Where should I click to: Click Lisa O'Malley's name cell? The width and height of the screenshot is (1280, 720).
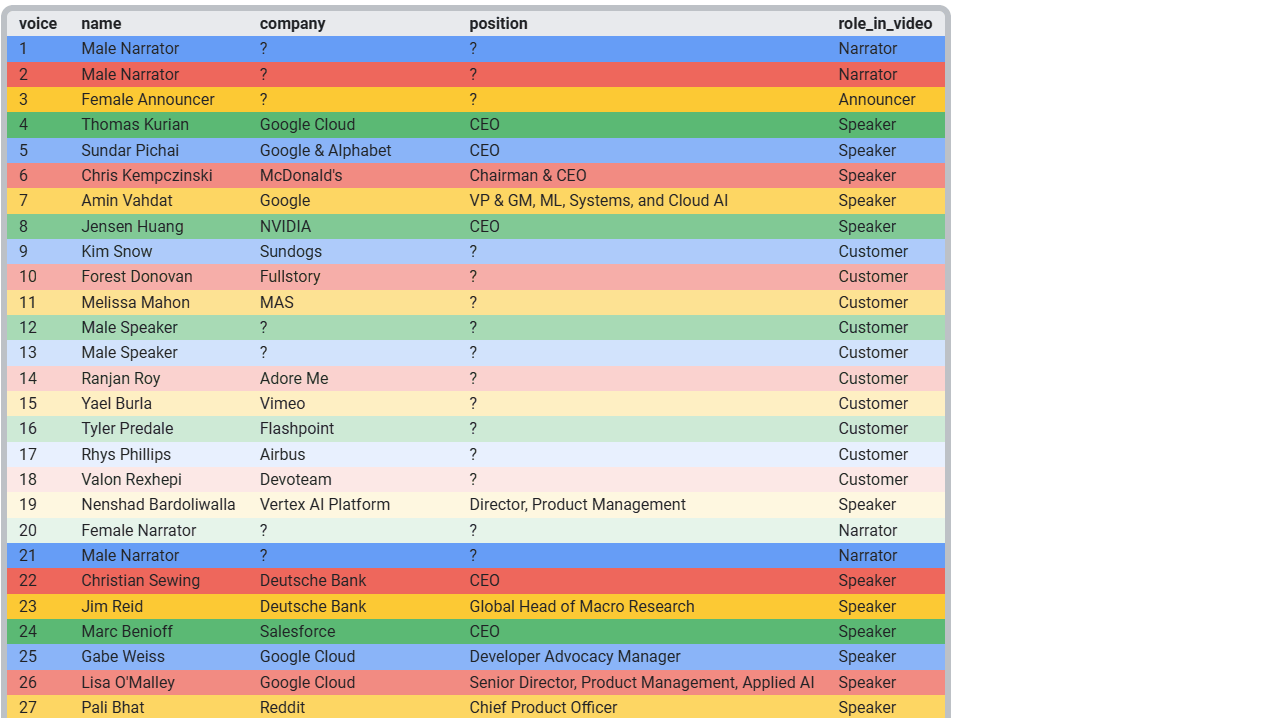[x=128, y=682]
